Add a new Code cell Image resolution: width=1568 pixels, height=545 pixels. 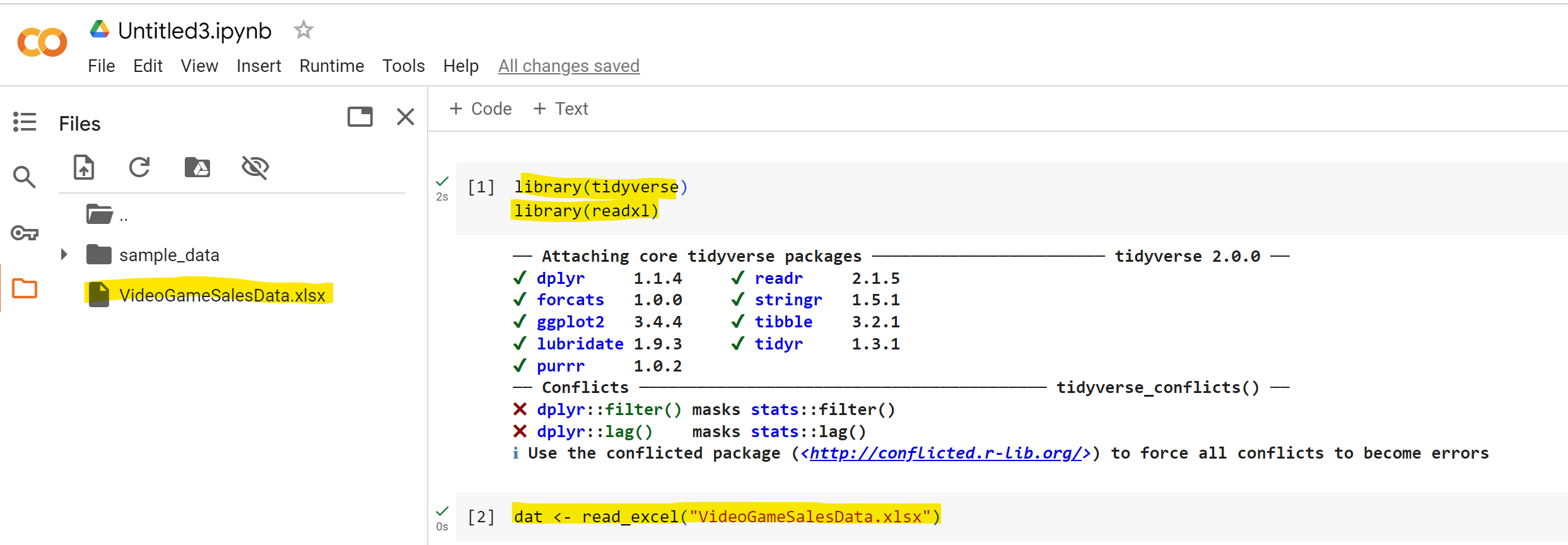pos(481,108)
